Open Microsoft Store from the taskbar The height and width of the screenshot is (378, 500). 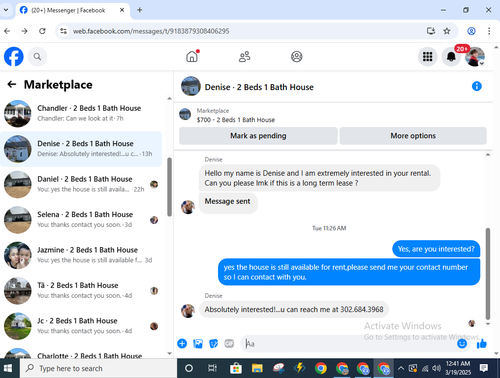point(236,368)
